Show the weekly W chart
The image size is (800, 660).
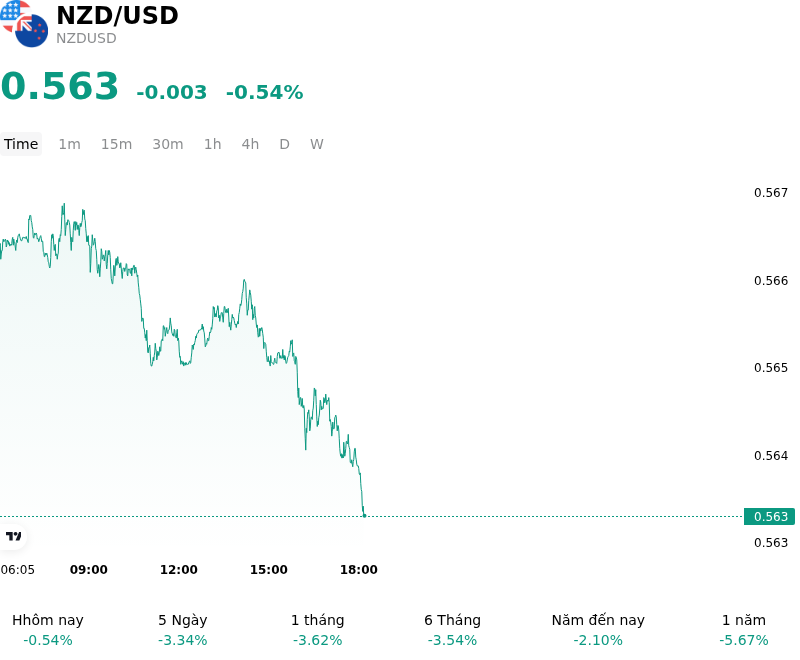tap(317, 144)
